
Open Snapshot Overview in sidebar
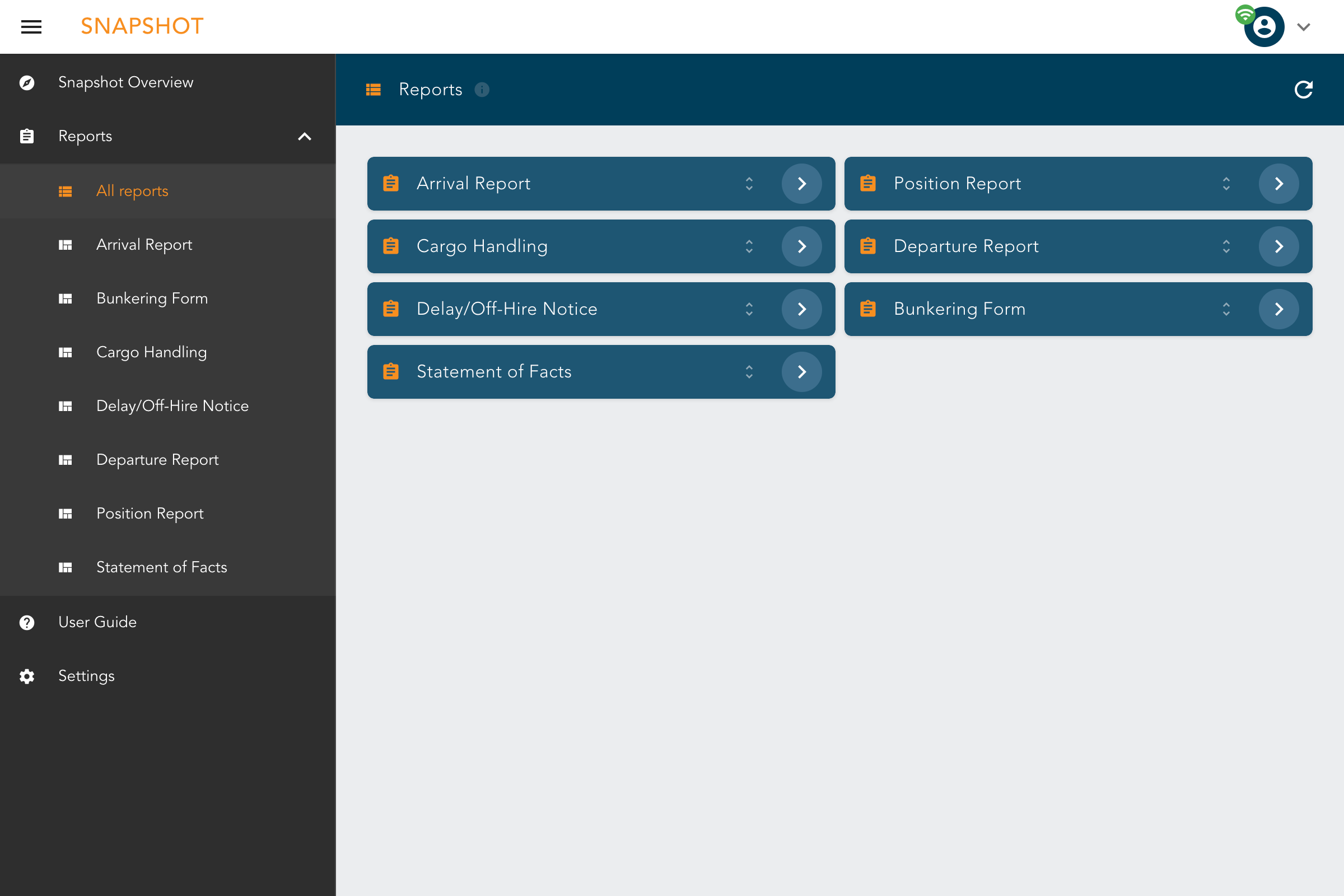168,82
